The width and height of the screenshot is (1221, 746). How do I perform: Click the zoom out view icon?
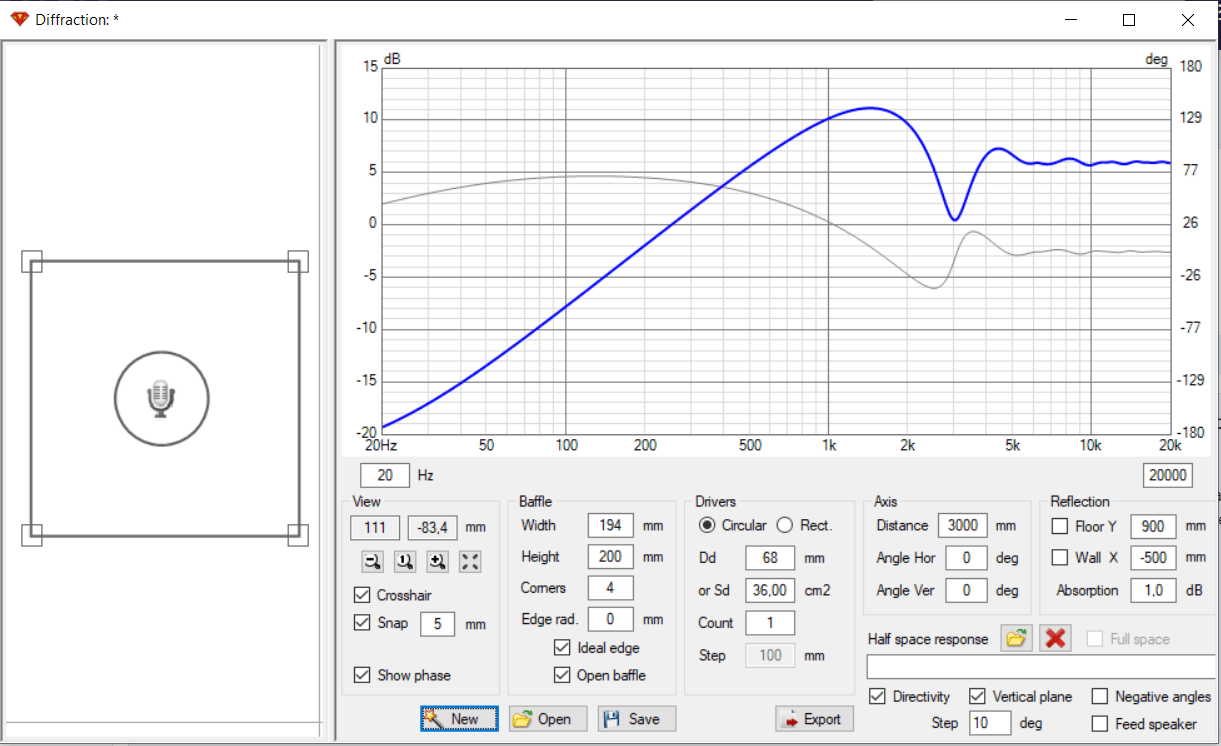tap(372, 562)
